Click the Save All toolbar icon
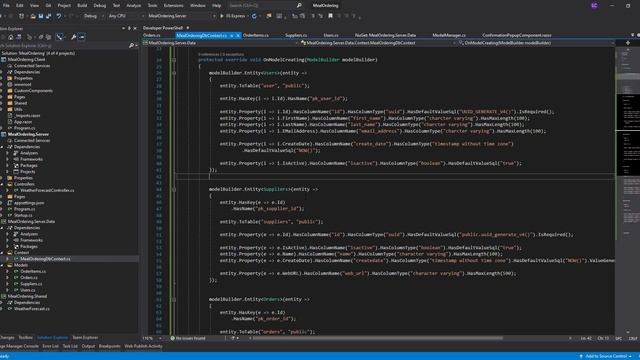The width and height of the screenshot is (640, 360). coord(49,16)
